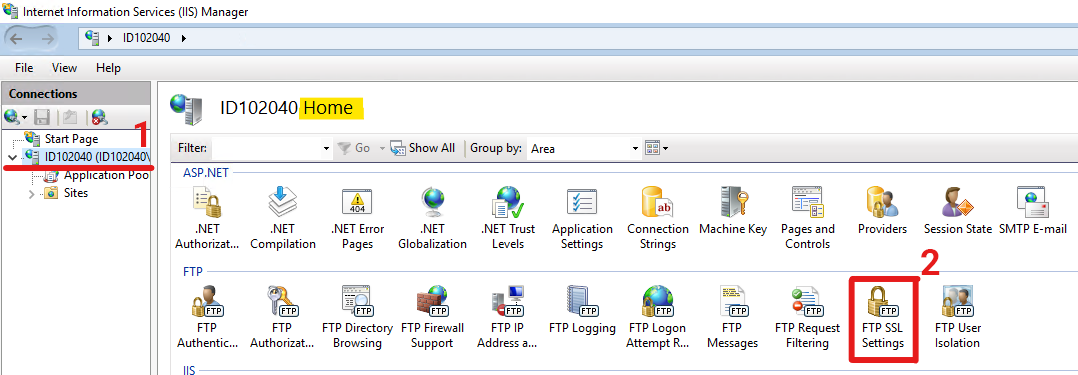Open FTP Firewall Support feature
The image size is (1078, 375).
pos(432,317)
